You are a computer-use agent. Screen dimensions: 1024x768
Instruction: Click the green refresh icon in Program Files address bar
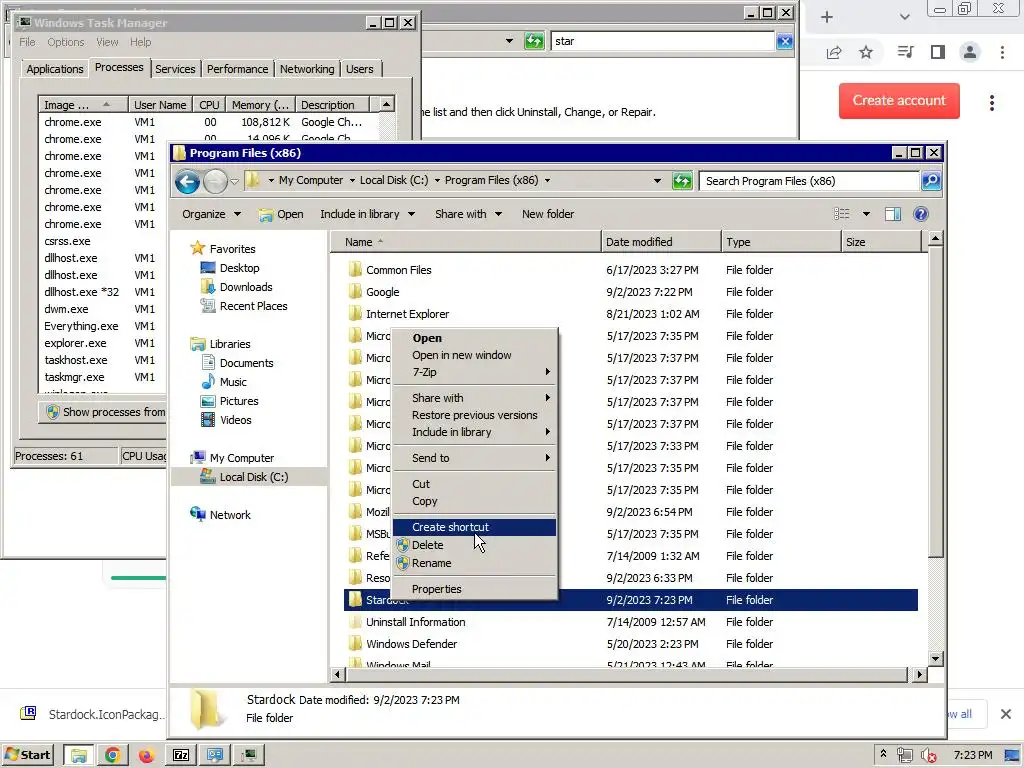[x=682, y=181]
